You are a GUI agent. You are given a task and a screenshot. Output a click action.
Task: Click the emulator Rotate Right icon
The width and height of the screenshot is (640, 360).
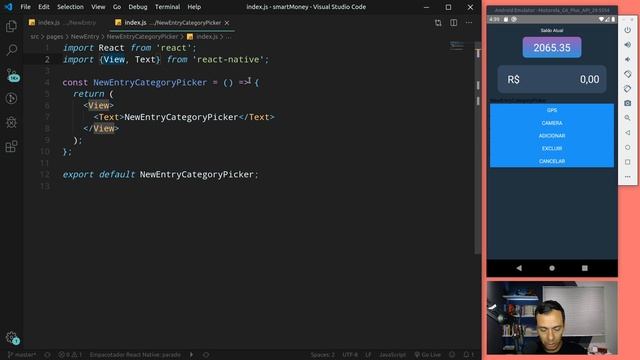(627, 89)
